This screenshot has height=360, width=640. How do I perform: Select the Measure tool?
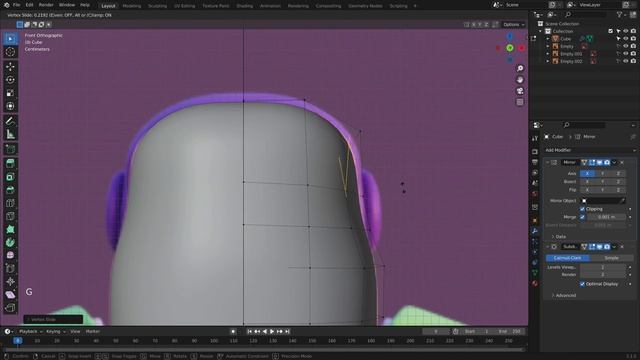click(10, 134)
